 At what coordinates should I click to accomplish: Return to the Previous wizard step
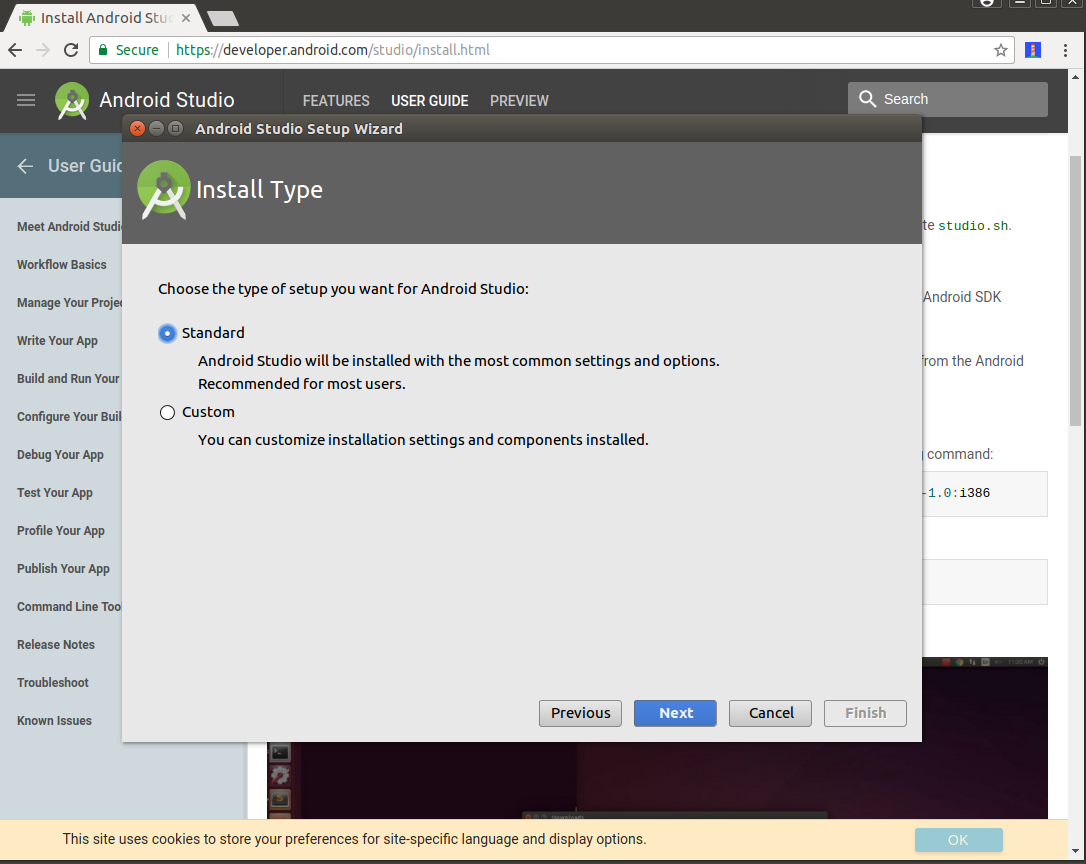(580, 713)
